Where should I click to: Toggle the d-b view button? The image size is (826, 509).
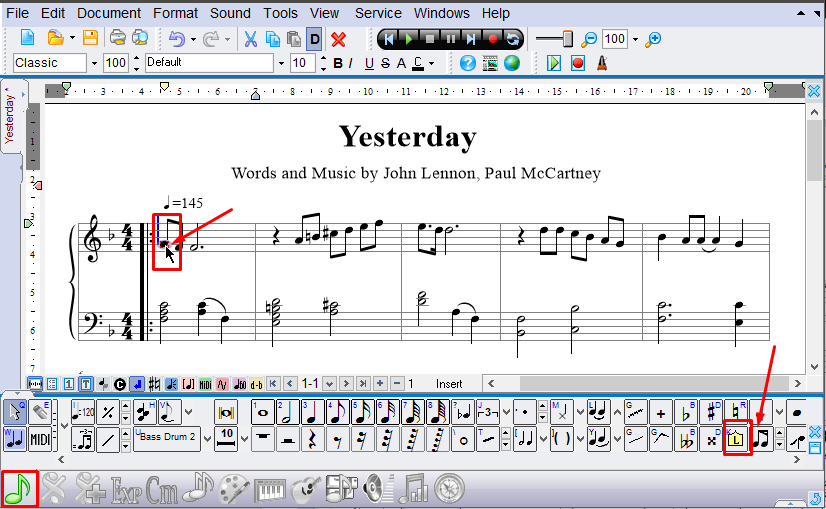pyautogui.click(x=257, y=385)
